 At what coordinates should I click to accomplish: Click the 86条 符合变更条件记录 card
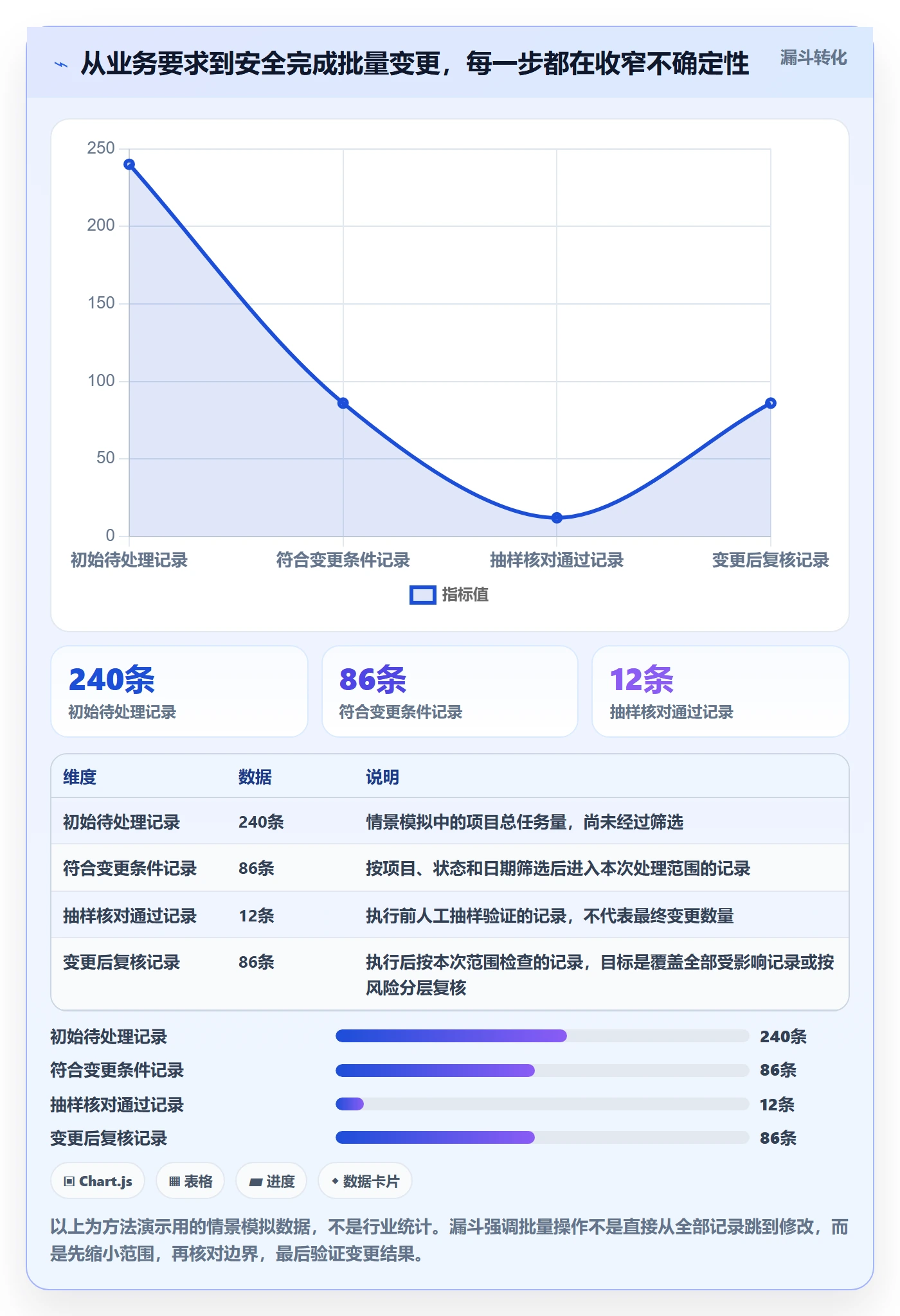[x=449, y=691]
